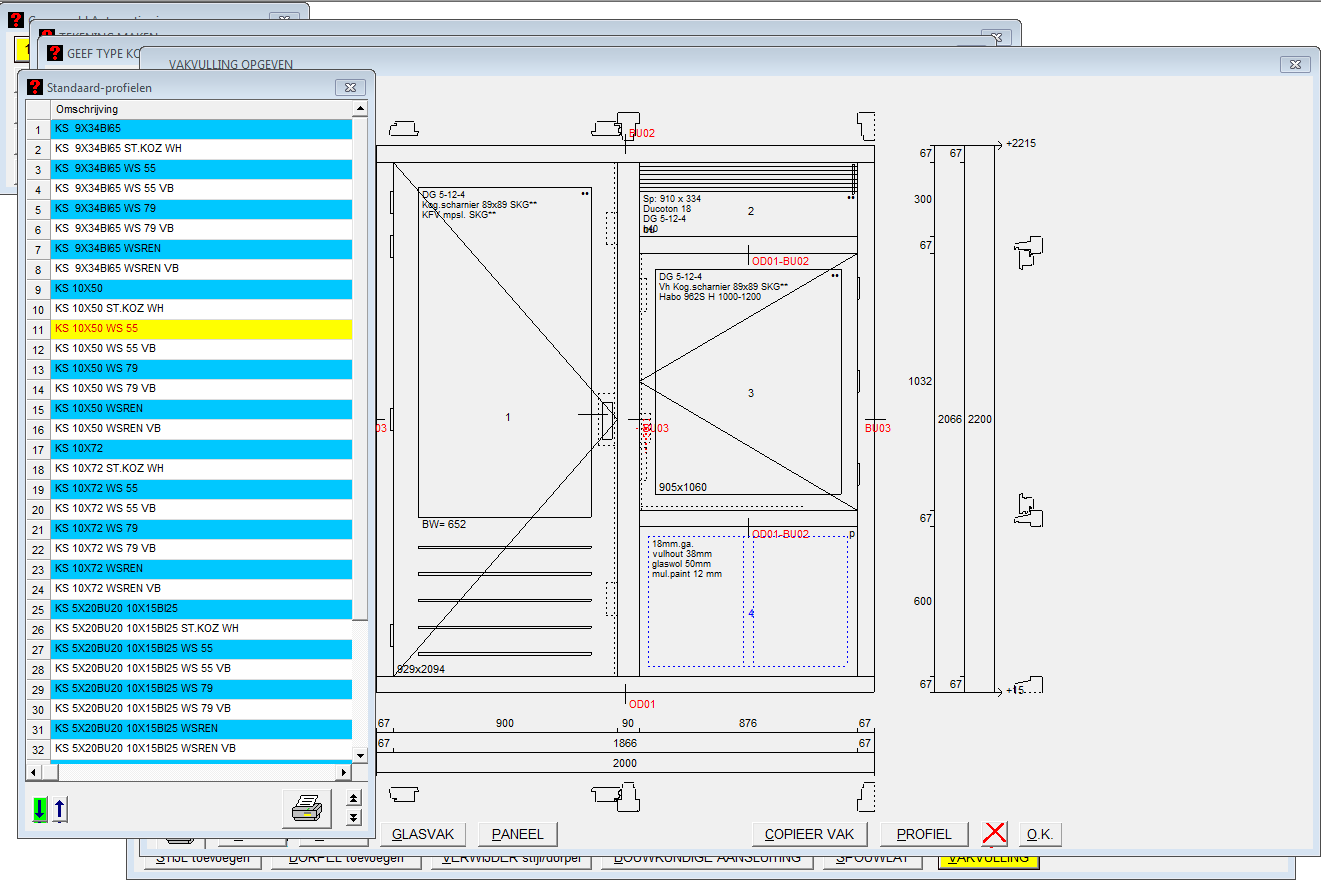The width and height of the screenshot is (1321, 880).
Task: Click the COPIEER VAK button
Action: (x=809, y=834)
